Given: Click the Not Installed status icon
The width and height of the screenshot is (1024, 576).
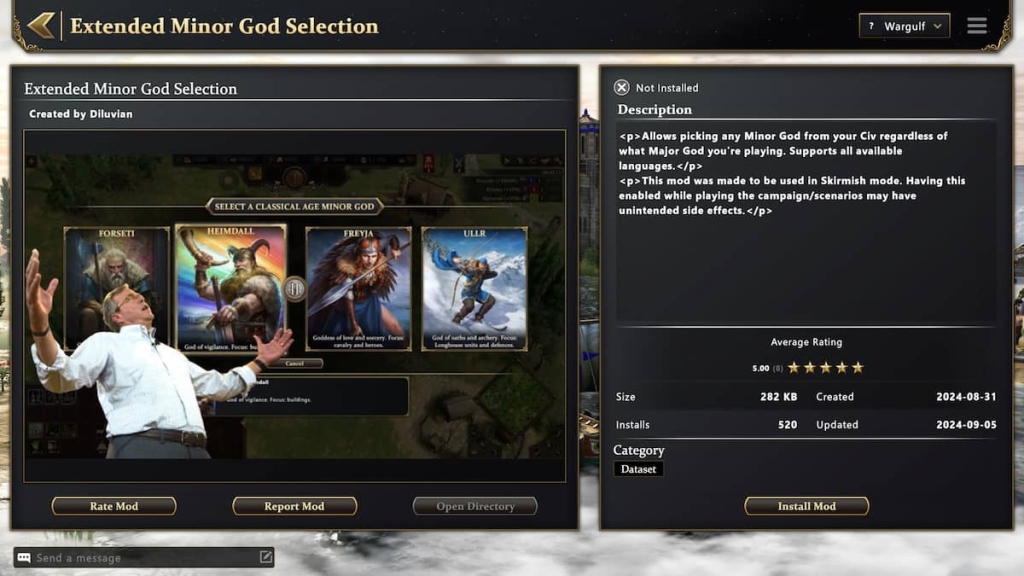Looking at the screenshot, I should pyautogui.click(x=622, y=88).
